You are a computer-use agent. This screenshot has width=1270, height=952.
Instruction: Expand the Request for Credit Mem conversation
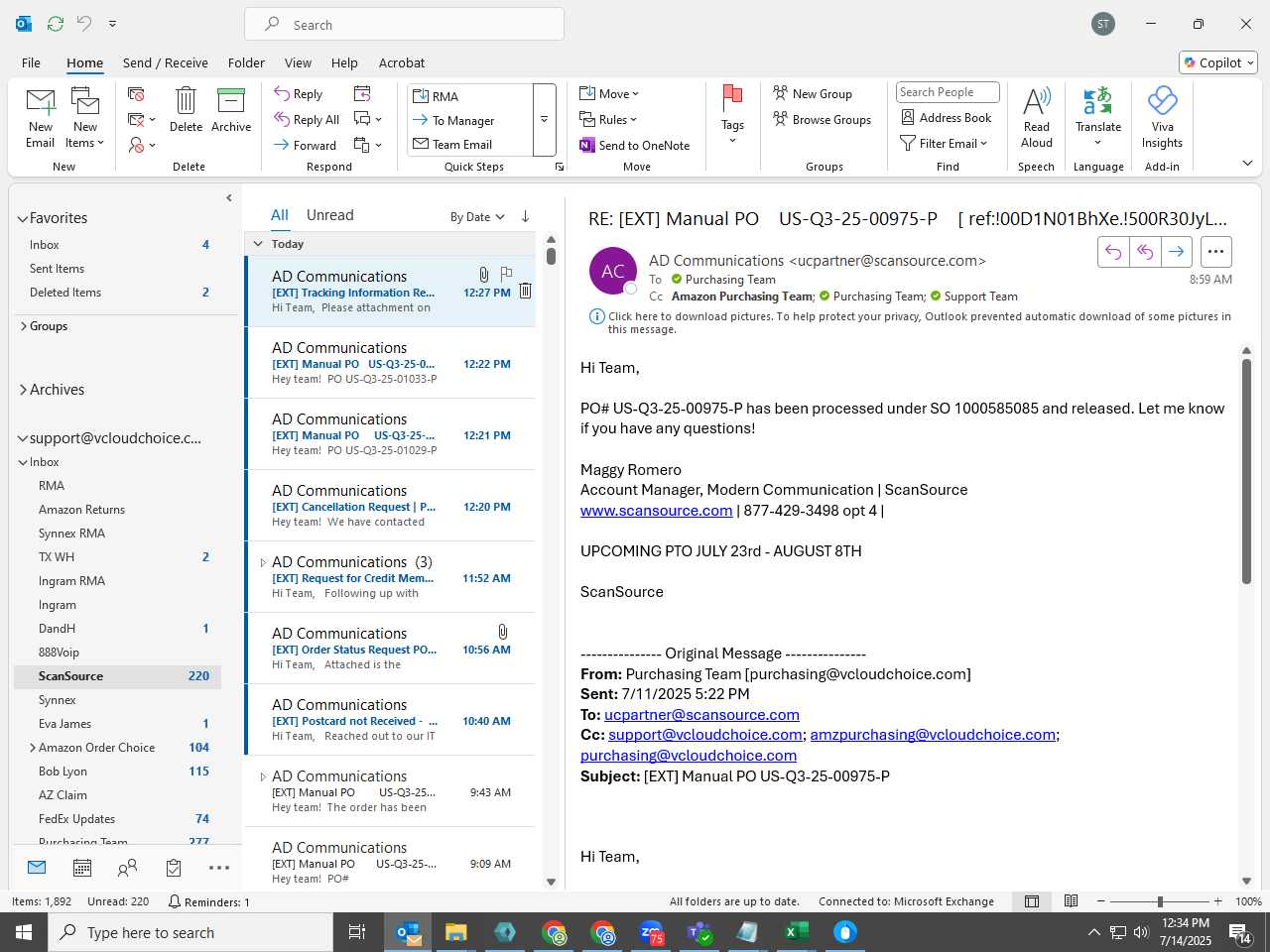[263, 562]
